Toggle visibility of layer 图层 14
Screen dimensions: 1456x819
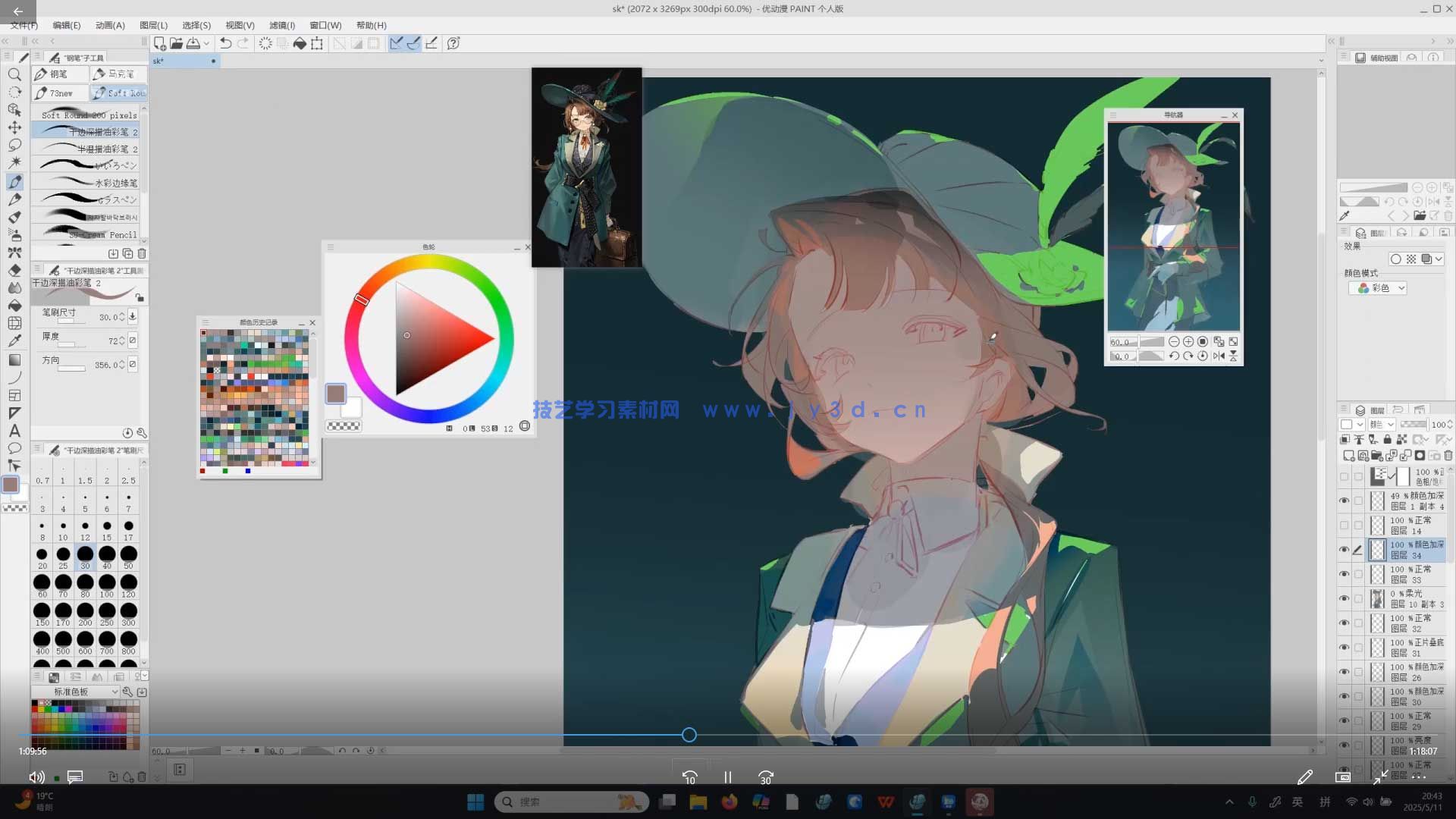click(x=1344, y=525)
